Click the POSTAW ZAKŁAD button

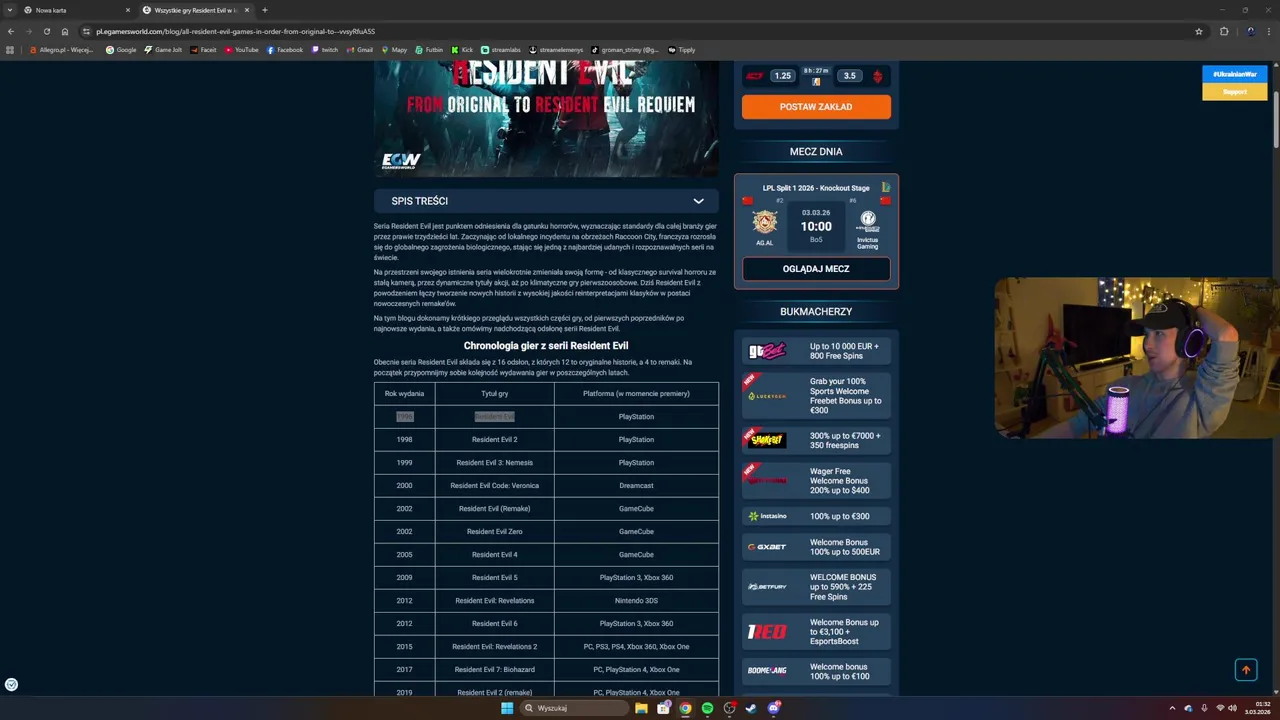(x=816, y=107)
